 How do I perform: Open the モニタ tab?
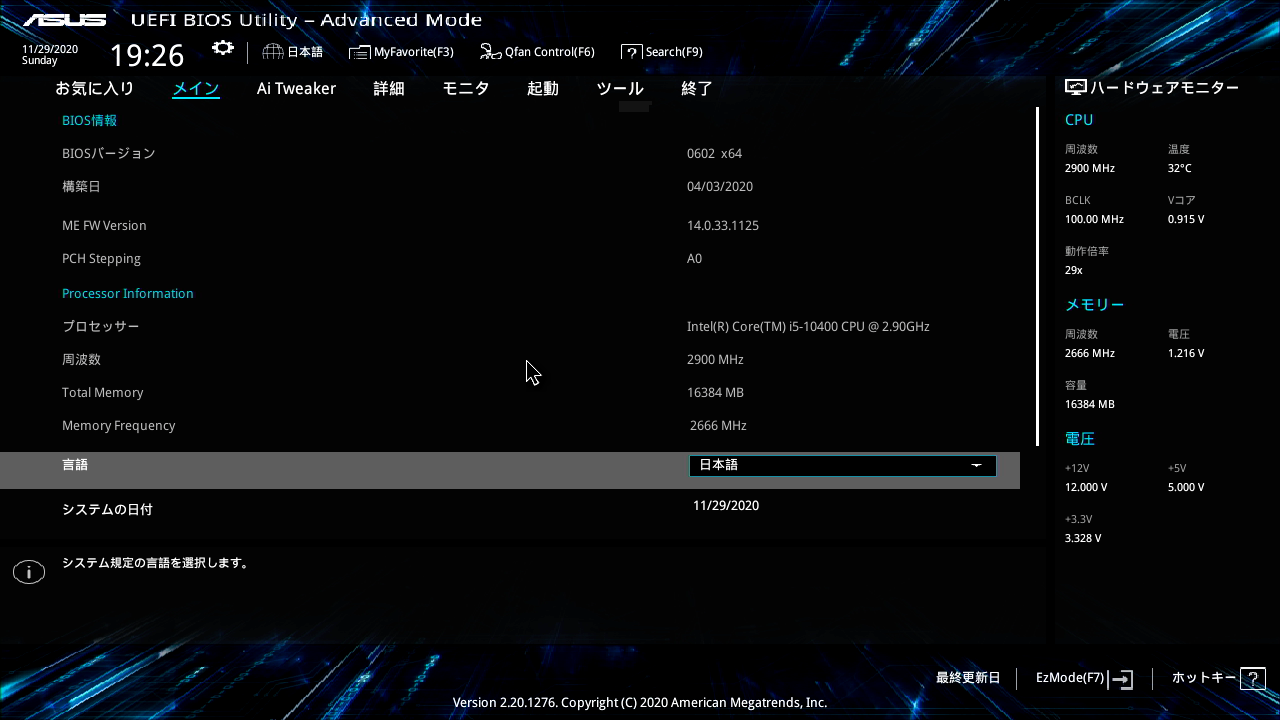(466, 88)
